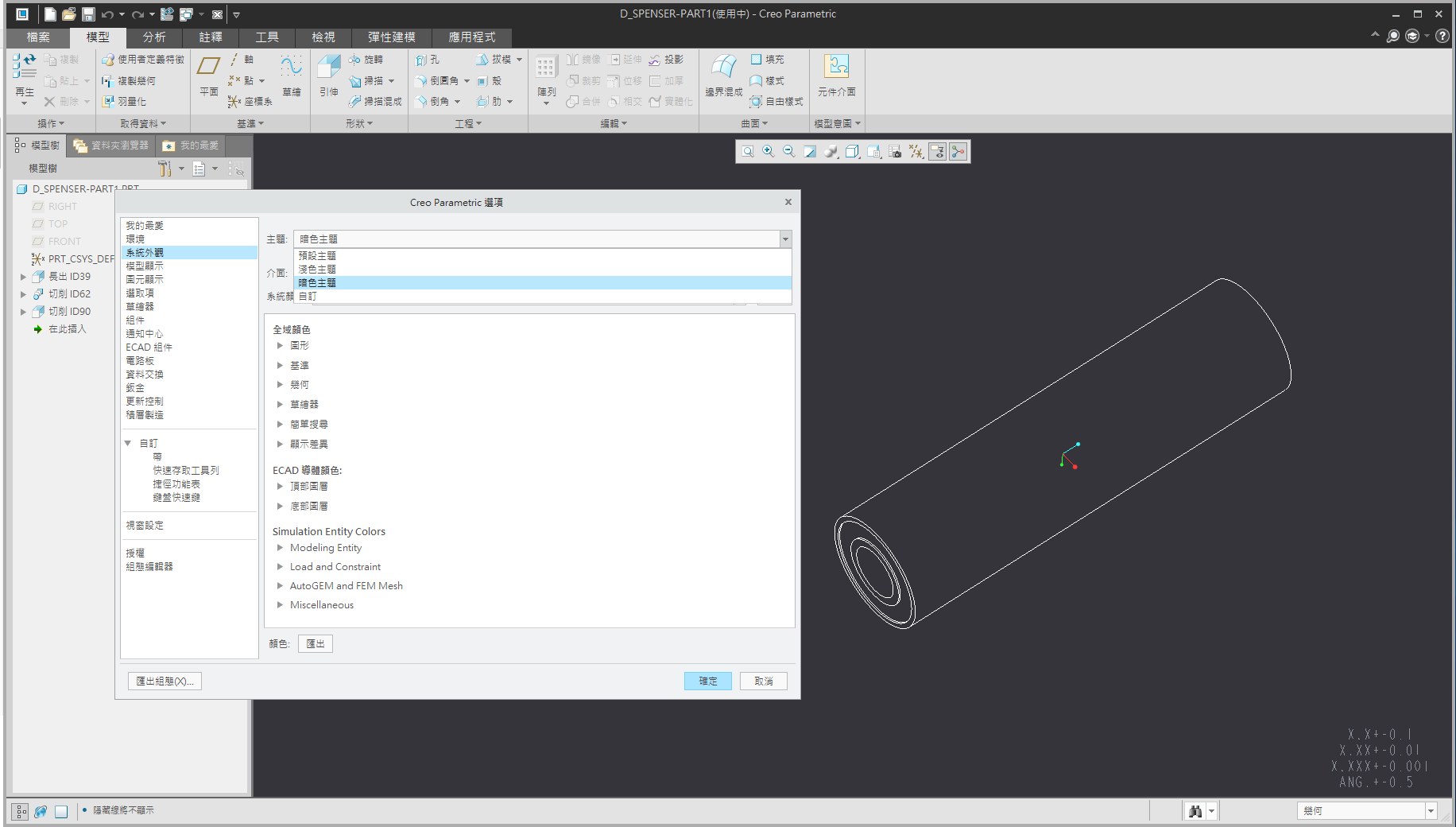The image size is (1456, 827).
Task: Click the 確定 button
Action: click(x=707, y=681)
